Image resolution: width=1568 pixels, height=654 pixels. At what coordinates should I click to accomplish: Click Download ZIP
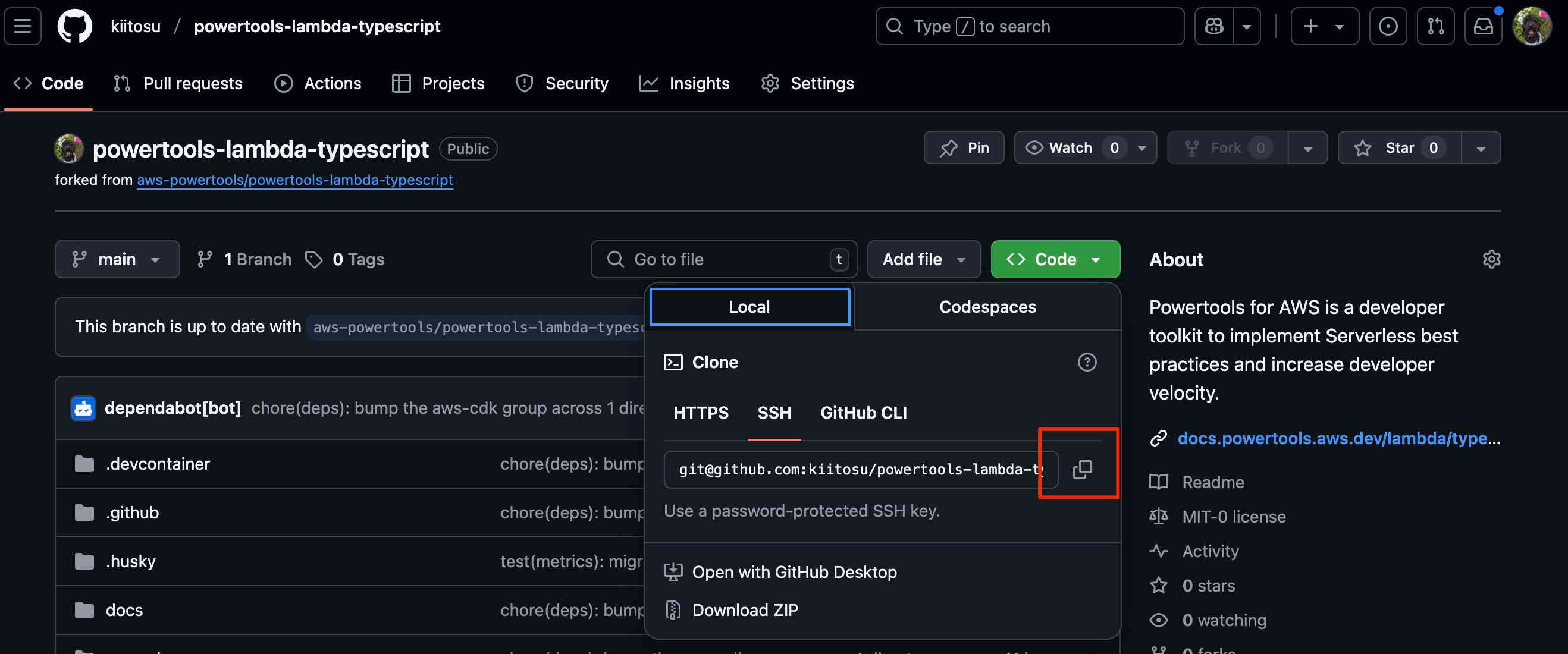coord(744,609)
